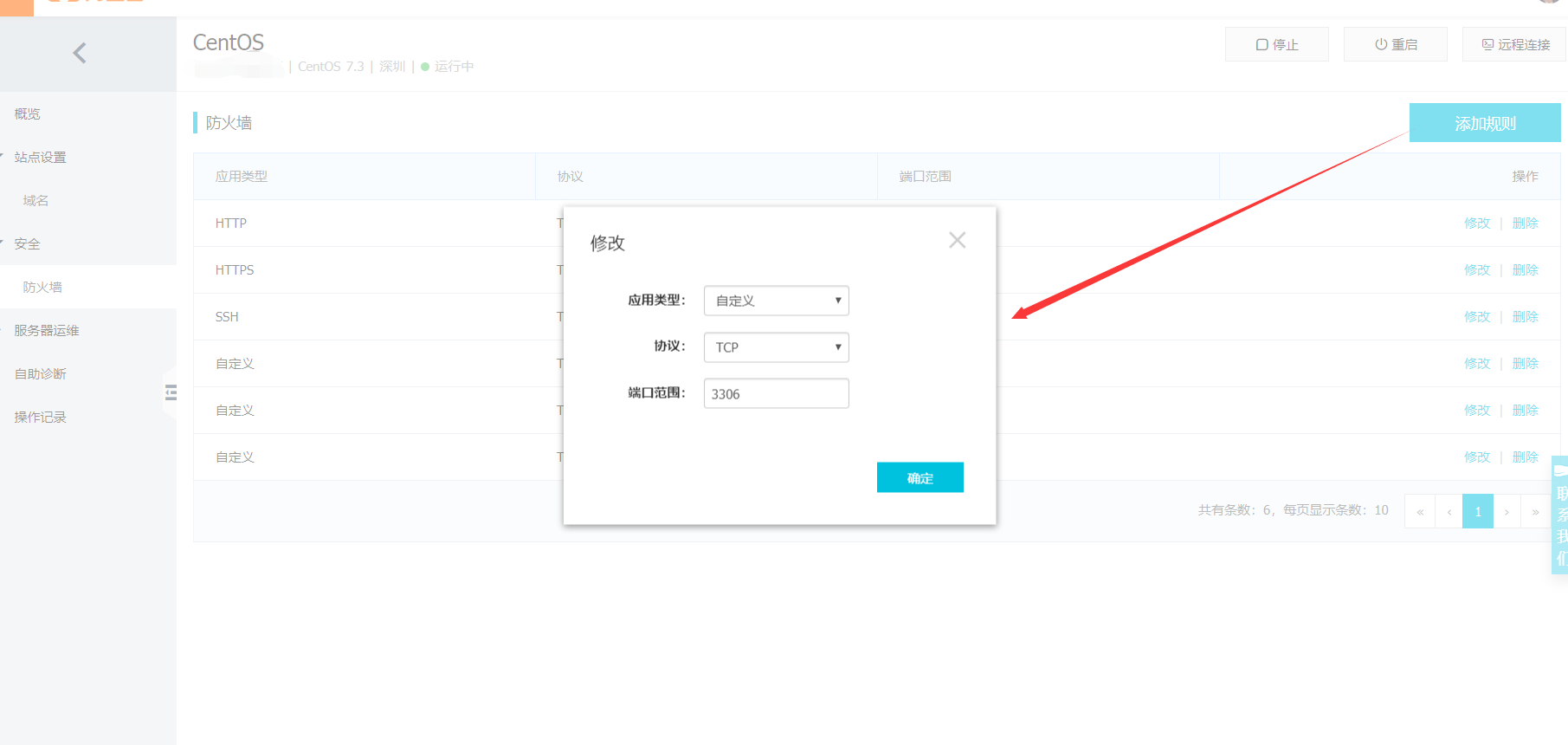Viewport: 1568px width, 745px height.
Task: Click the 重启 restart button
Action: (x=1396, y=44)
